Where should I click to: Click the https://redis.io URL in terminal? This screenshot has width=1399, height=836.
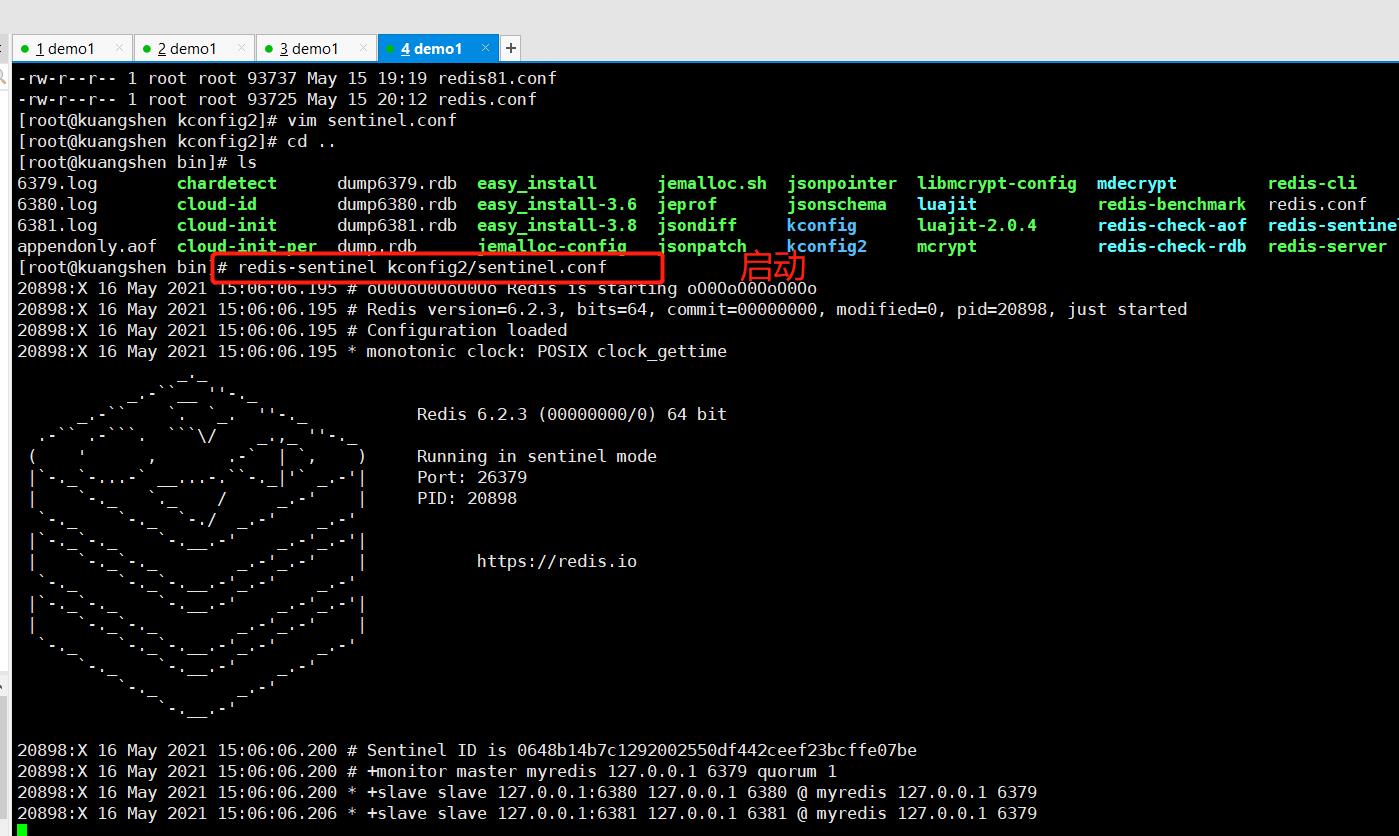pyautogui.click(x=557, y=561)
